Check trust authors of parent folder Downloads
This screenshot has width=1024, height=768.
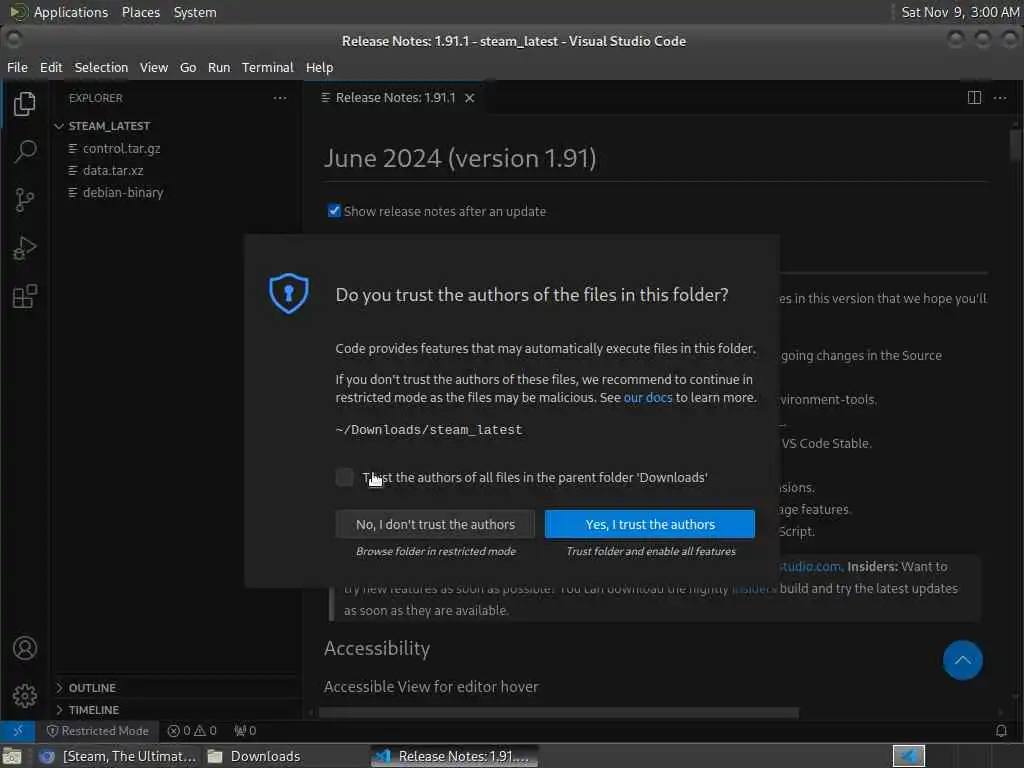click(344, 477)
